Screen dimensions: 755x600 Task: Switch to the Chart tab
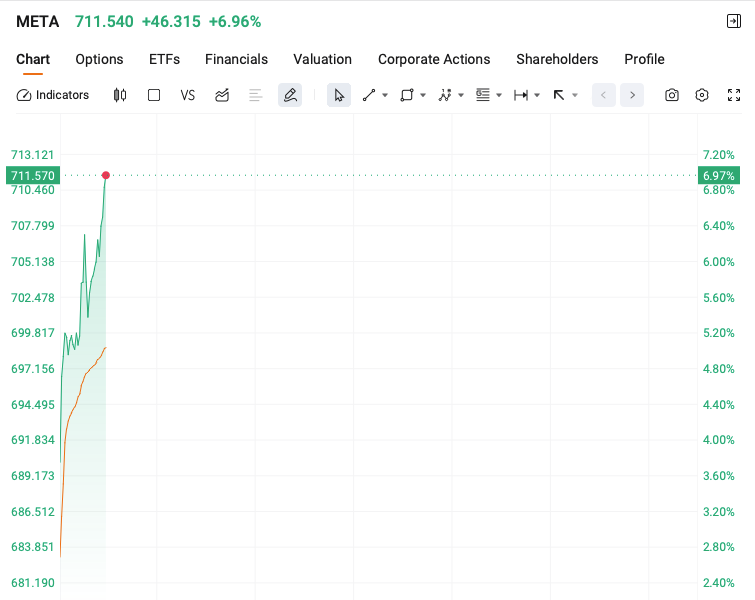pos(33,59)
